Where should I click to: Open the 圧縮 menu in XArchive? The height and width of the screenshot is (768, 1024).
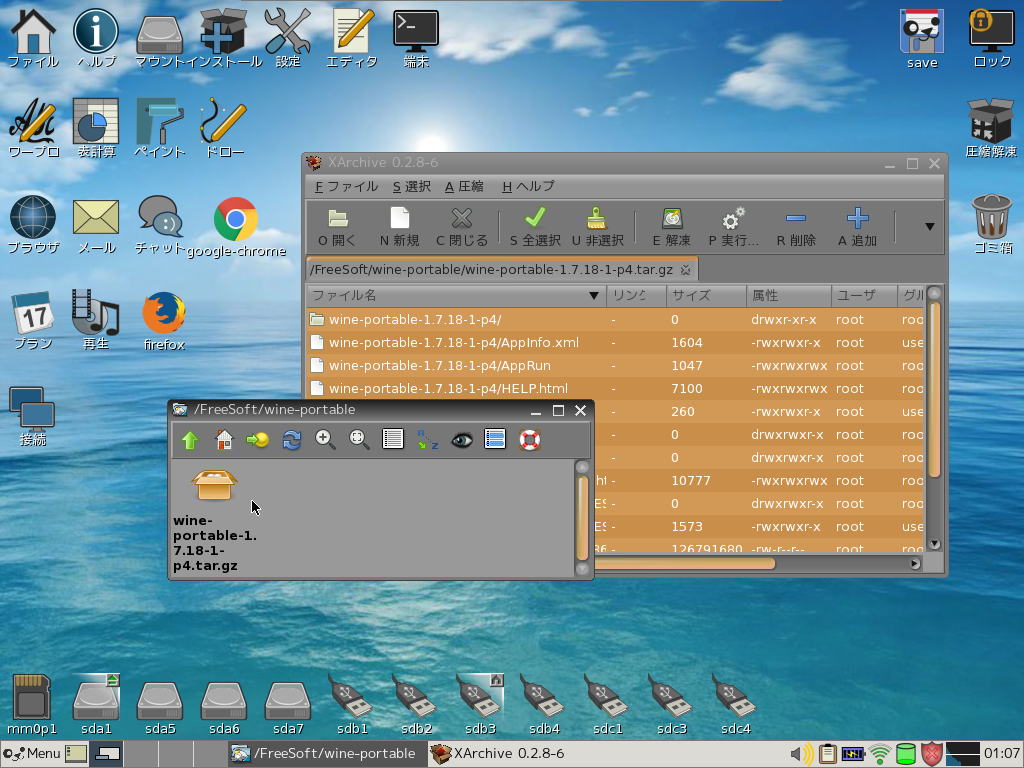point(464,186)
